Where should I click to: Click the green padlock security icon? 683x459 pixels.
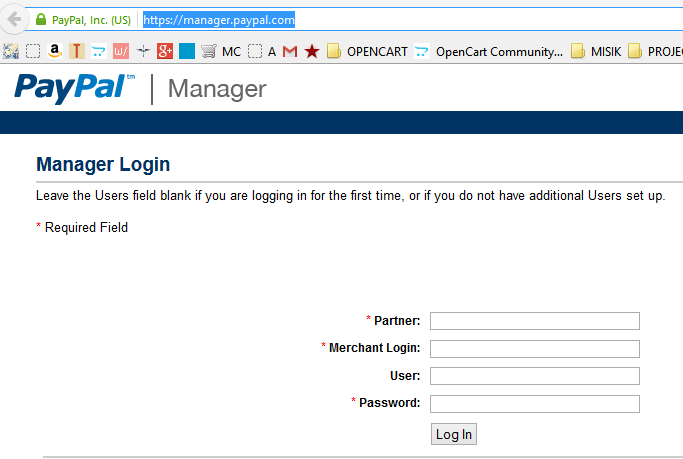[x=41, y=20]
